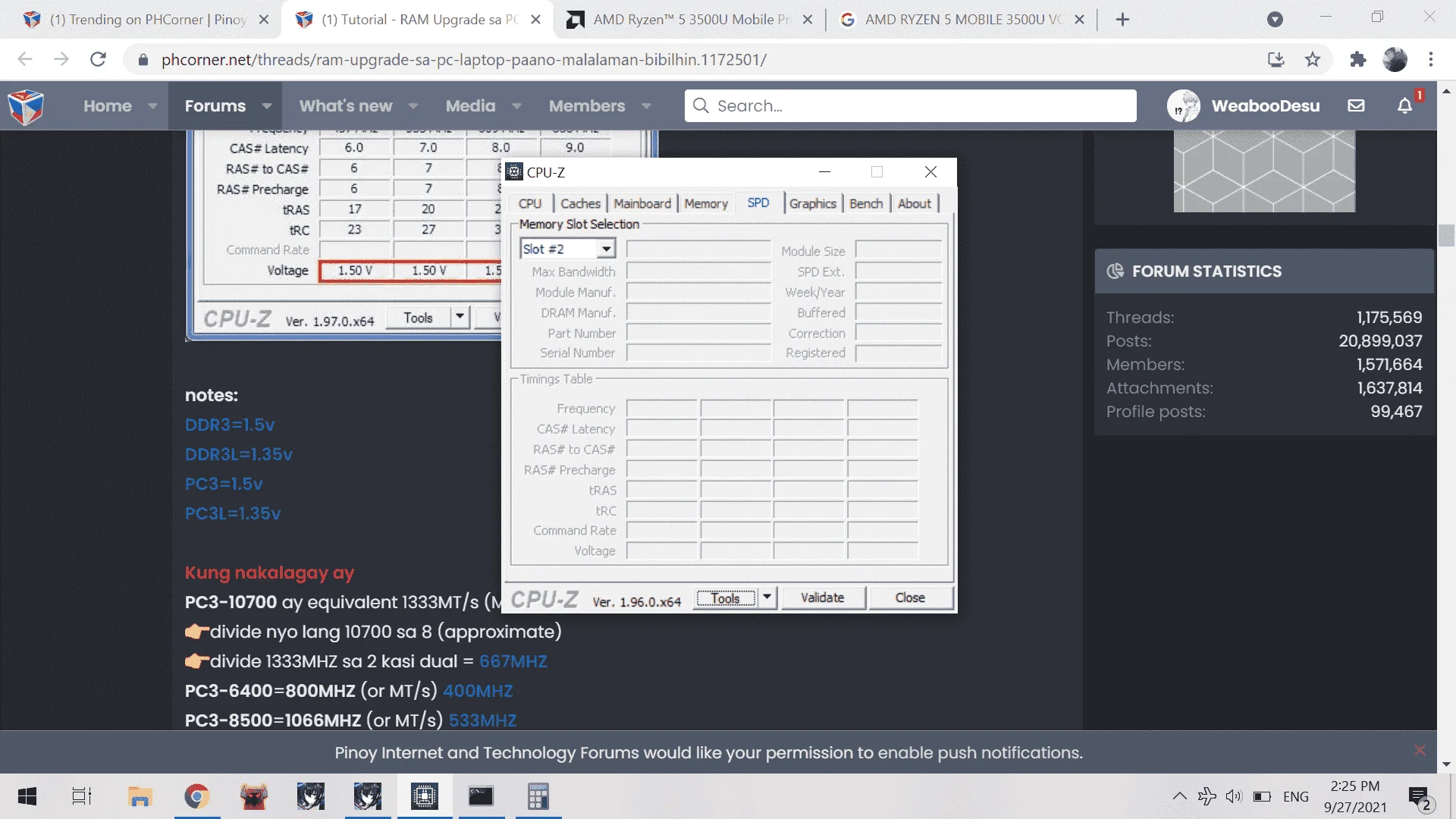Click the Chrome tab search arrow

coord(1275,20)
